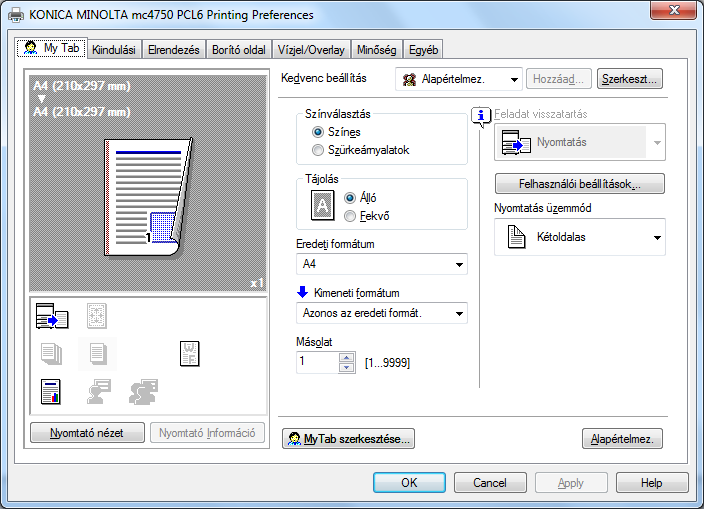Click the Nyomtató nézet button

pyautogui.click(x=87, y=433)
